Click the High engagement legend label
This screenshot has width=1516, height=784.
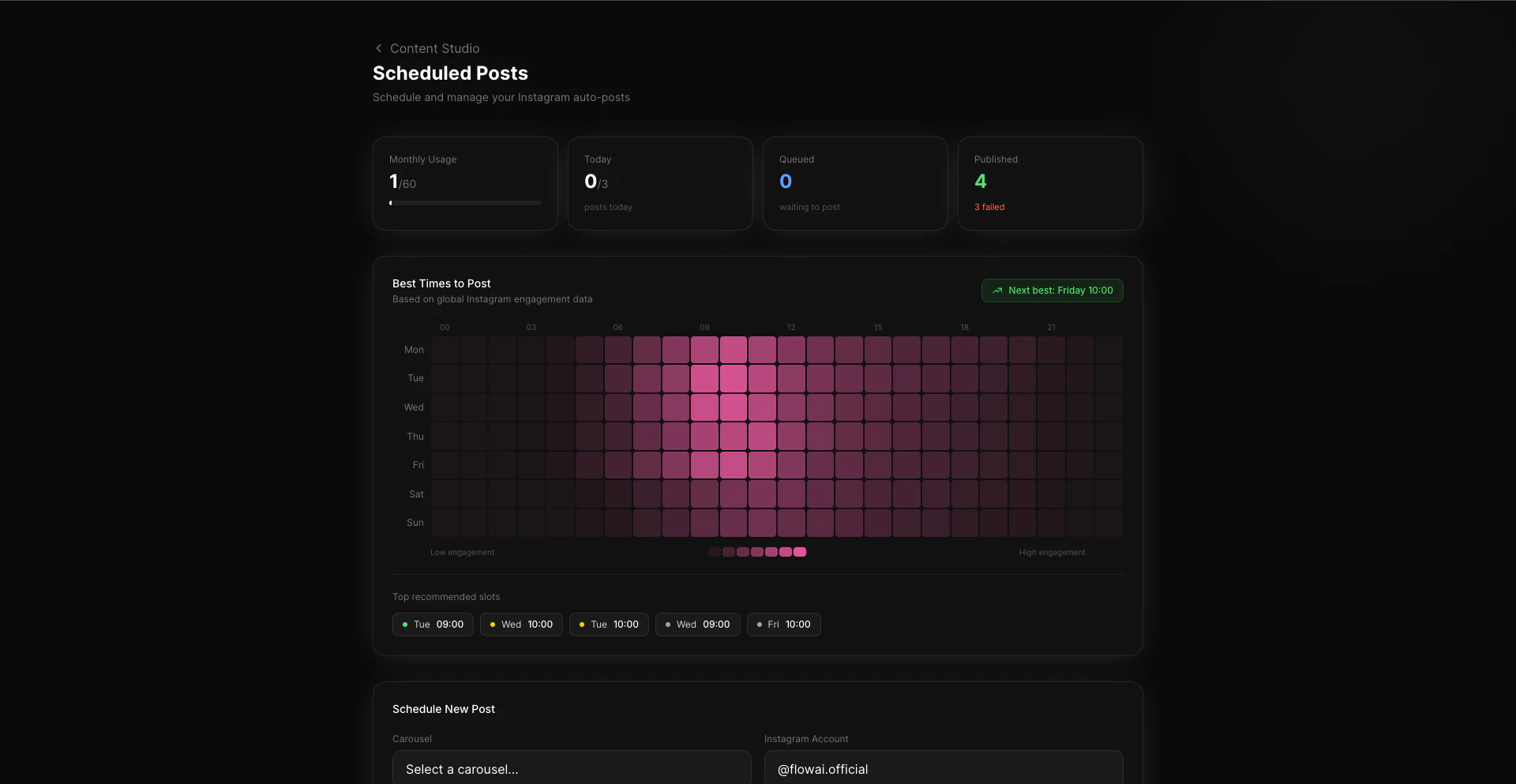coord(1052,553)
